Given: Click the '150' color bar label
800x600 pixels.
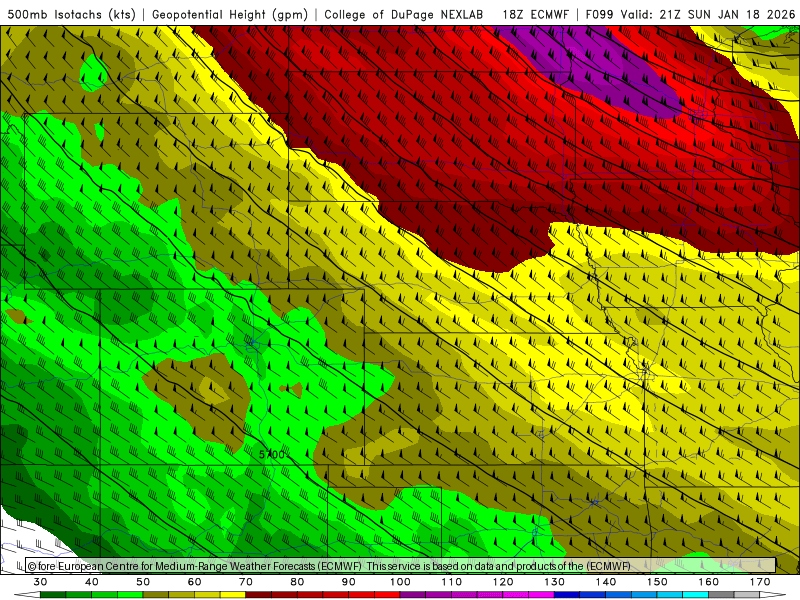Looking at the screenshot, I should (658, 582).
